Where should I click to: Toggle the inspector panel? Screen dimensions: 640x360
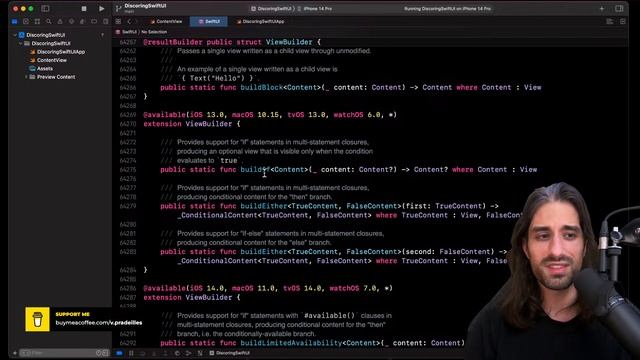[x=619, y=9]
